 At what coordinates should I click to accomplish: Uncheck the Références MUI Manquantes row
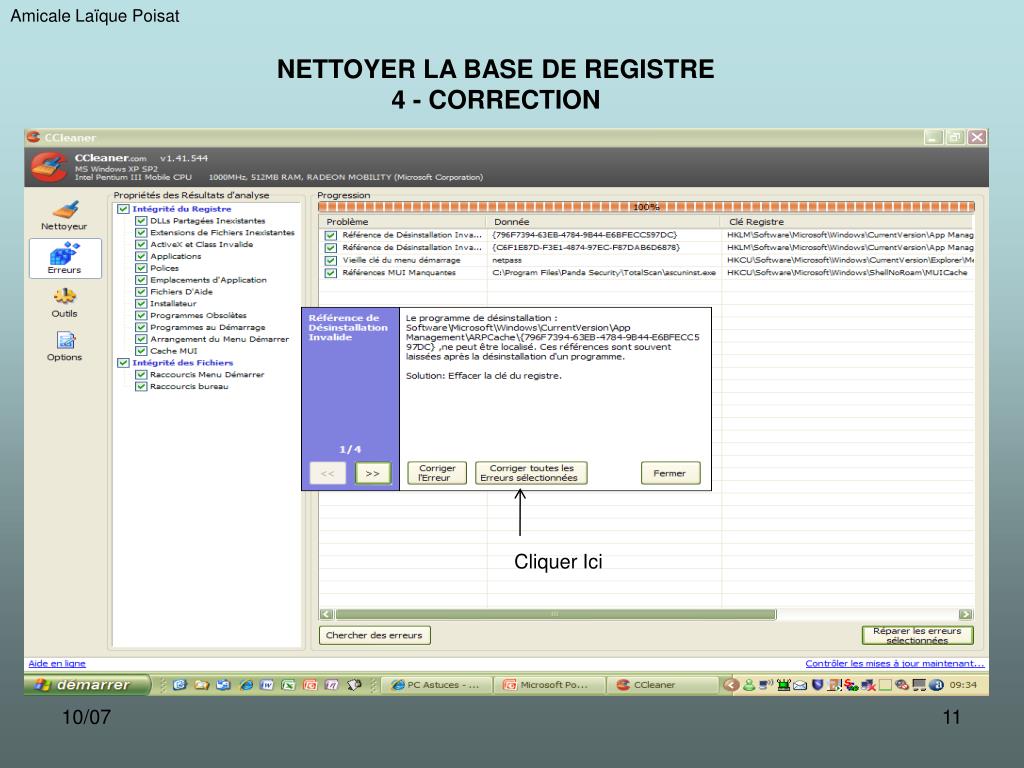click(331, 273)
